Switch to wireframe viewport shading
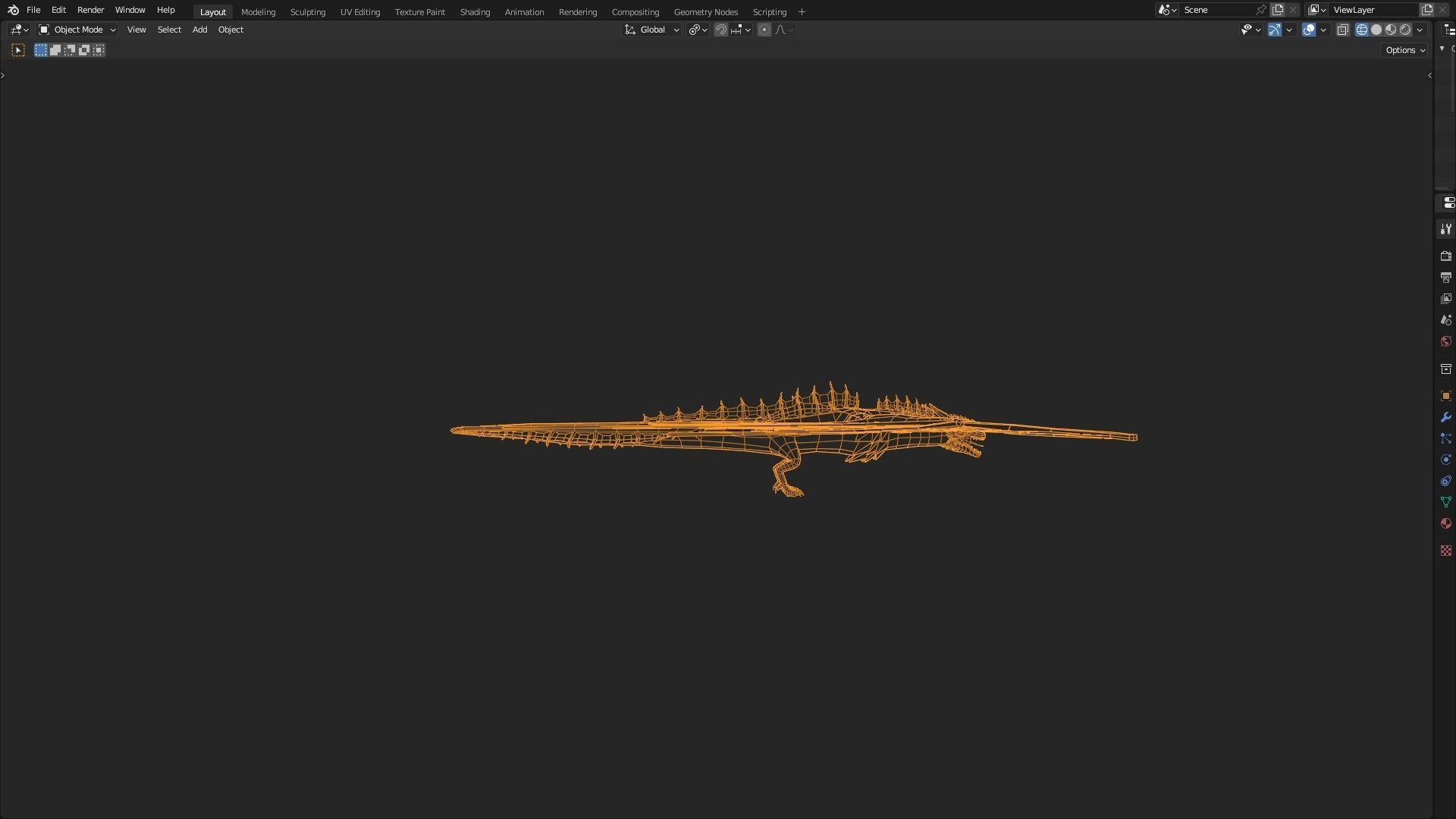Screen dimensions: 1456x819 (1362, 30)
